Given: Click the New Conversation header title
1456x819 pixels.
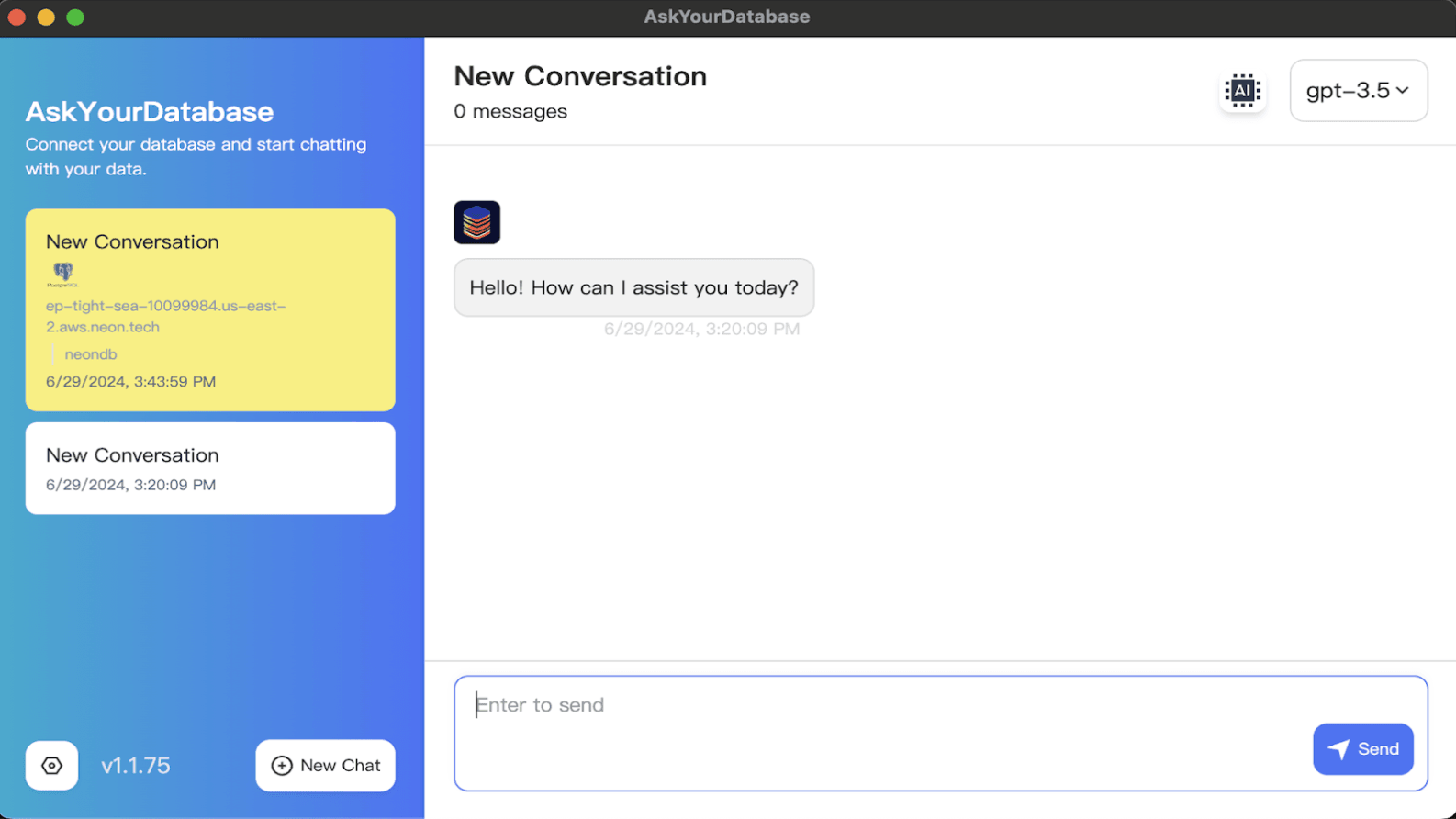Looking at the screenshot, I should 580,76.
